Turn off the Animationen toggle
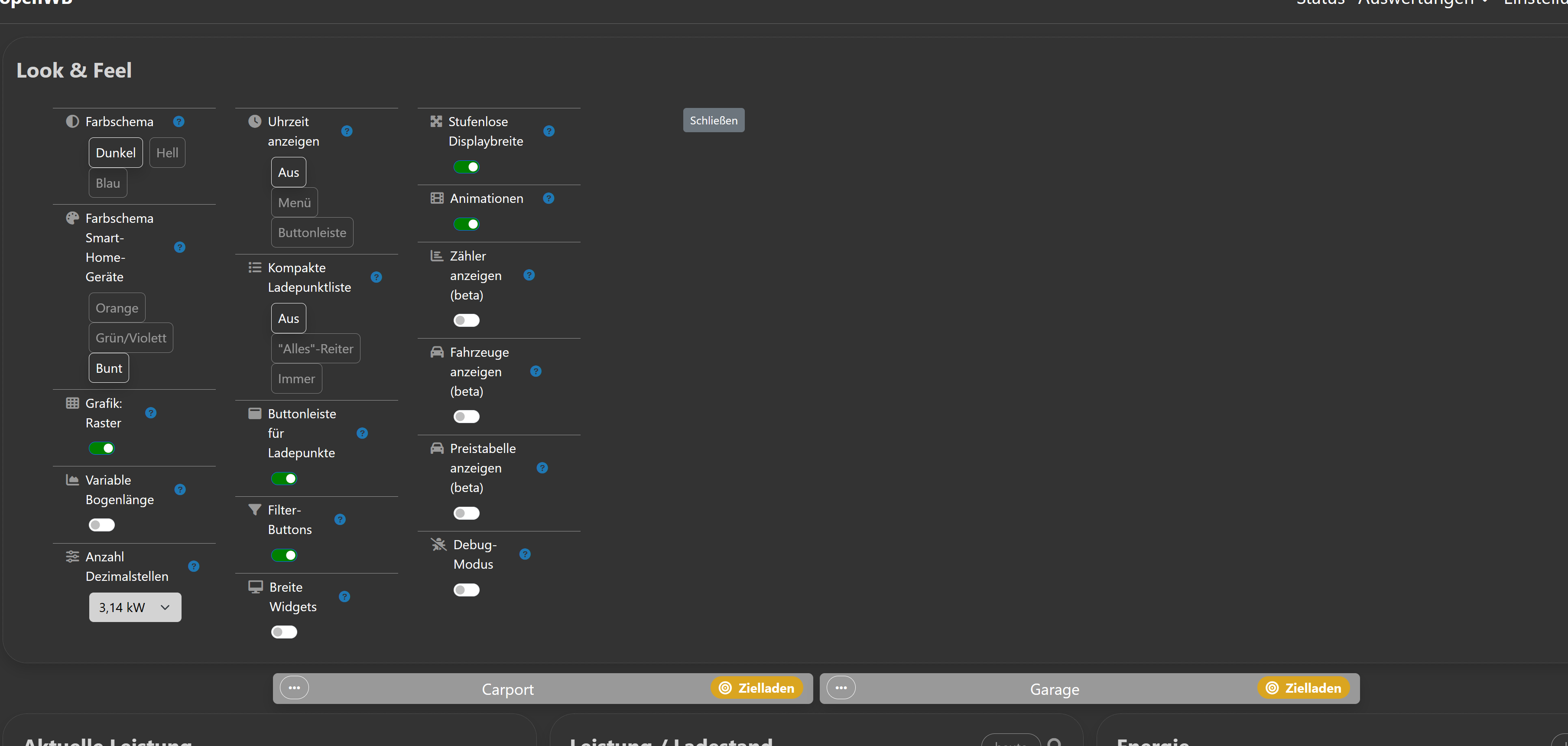 (x=466, y=224)
